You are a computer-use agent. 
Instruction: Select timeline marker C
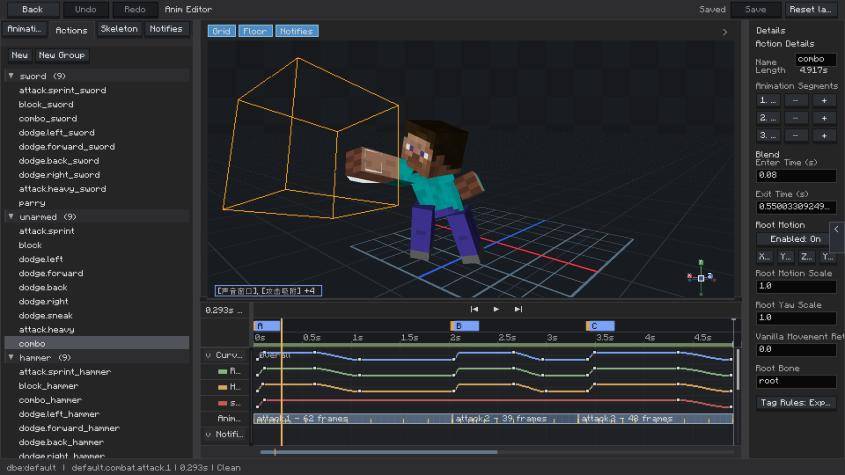pyautogui.click(x=600, y=326)
